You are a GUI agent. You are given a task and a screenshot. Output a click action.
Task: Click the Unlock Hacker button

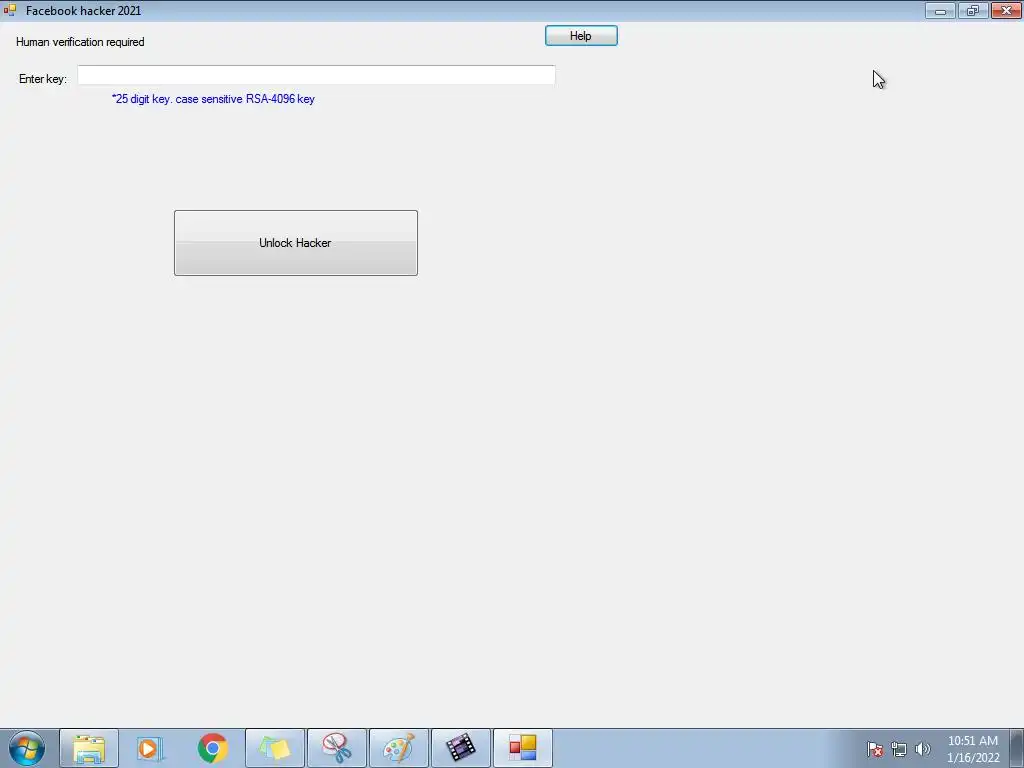coord(295,243)
